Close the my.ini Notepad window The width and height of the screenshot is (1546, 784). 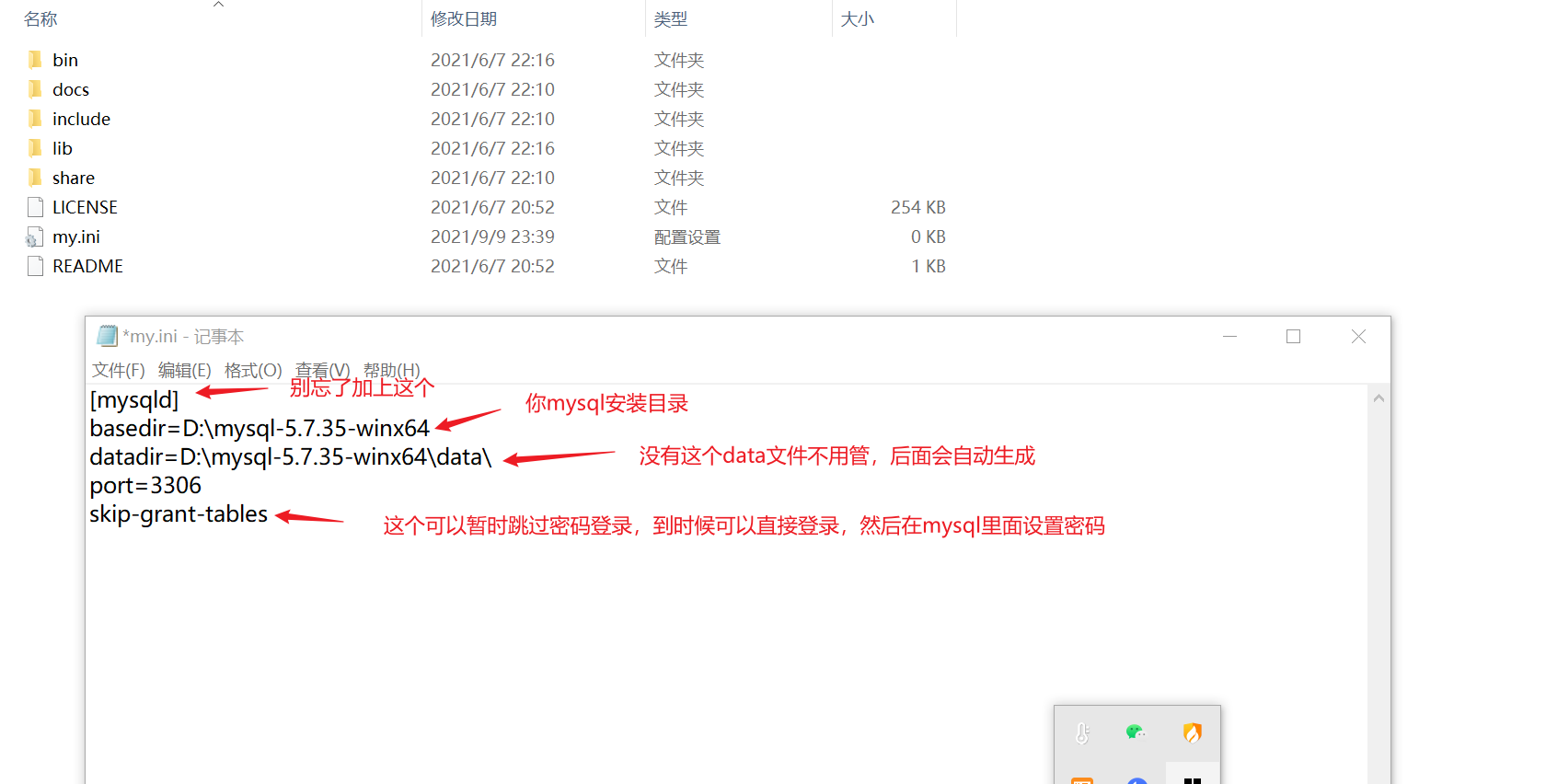[1358, 337]
